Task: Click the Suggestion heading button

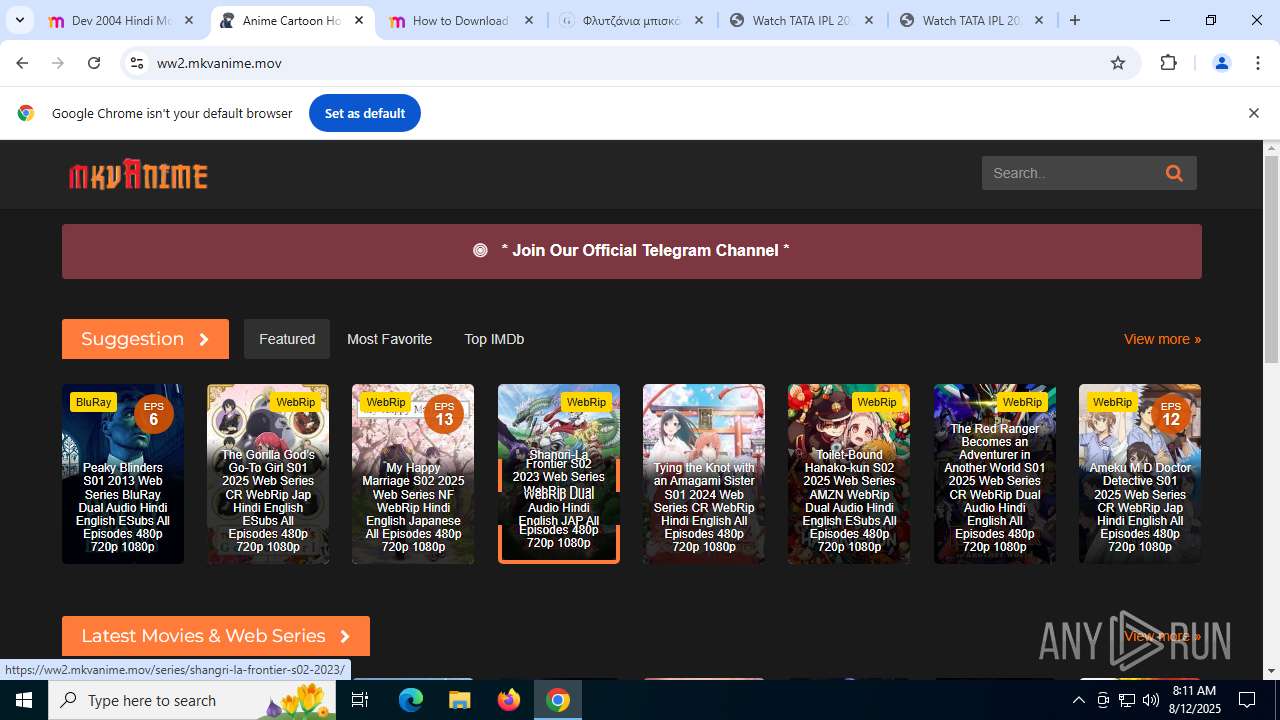Action: tap(145, 339)
